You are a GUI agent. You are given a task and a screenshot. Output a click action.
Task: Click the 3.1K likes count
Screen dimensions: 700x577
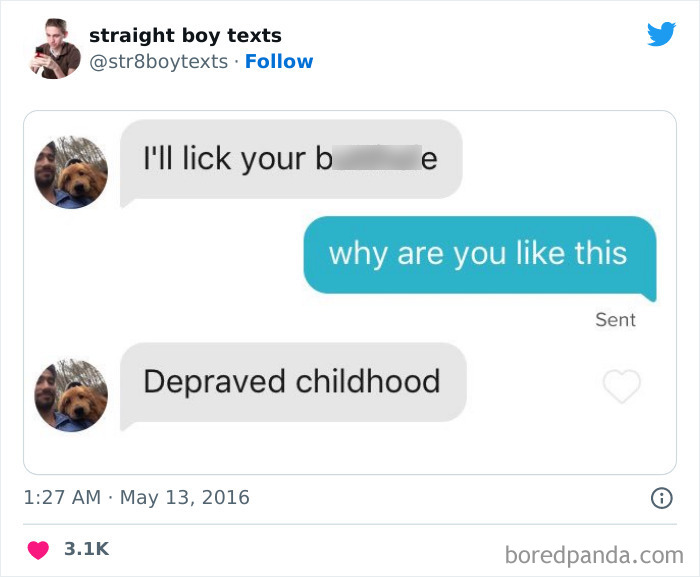[x=87, y=549]
